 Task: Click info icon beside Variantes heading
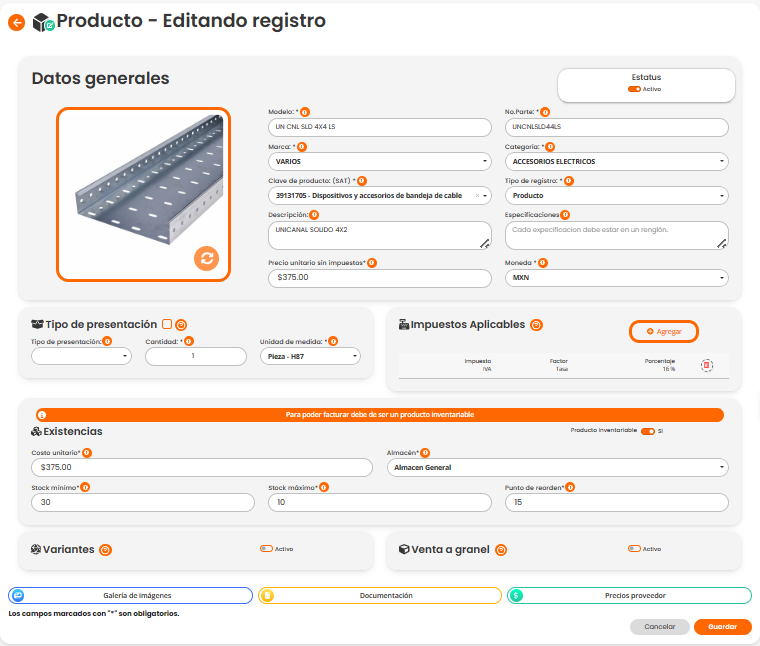click(105, 549)
